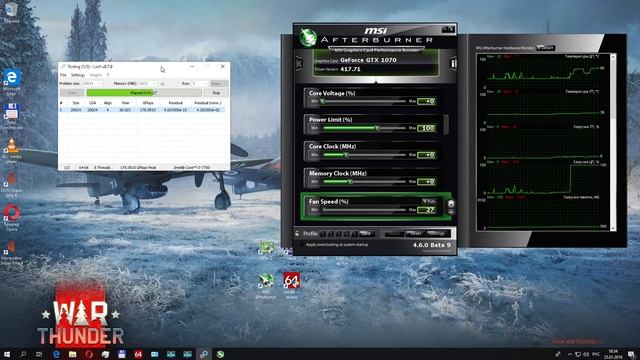This screenshot has width=640, height=360.
Task: Click the Memory Clock slider handle
Action: coord(350,181)
